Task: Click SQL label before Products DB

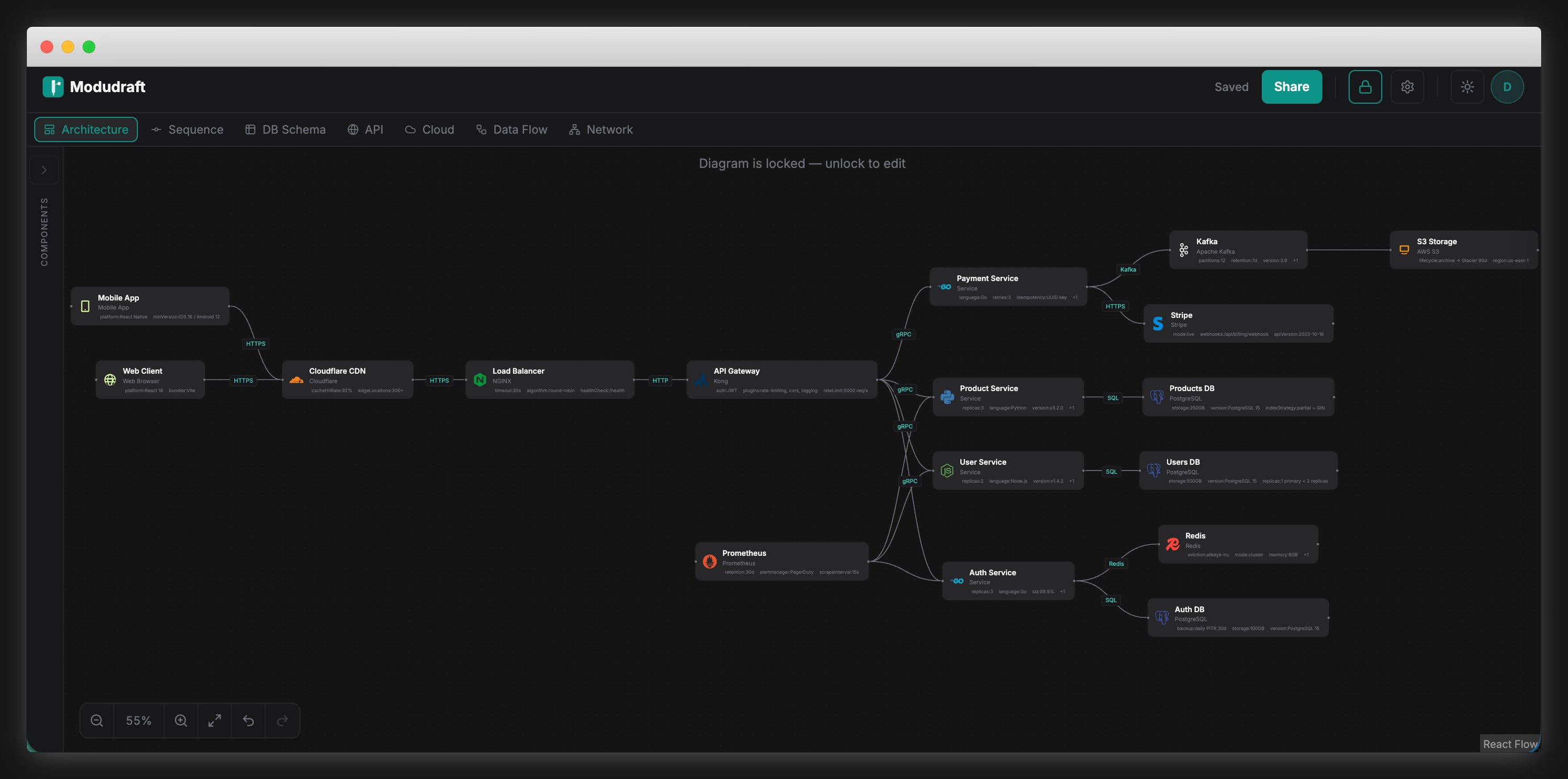Action: pos(1113,398)
